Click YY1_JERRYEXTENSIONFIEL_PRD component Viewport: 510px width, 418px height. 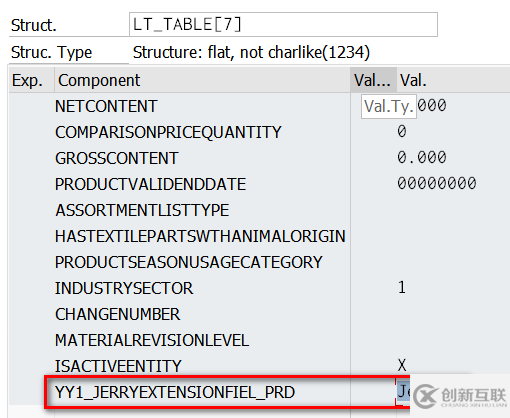[175, 392]
